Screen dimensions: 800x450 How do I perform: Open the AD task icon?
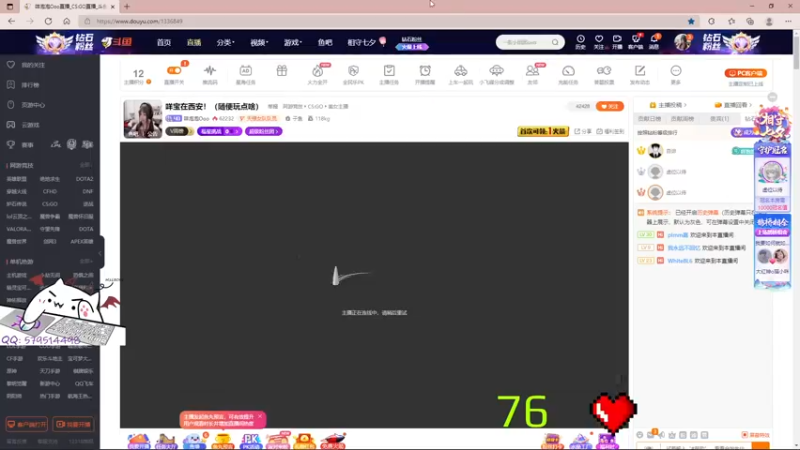click(x=245, y=70)
